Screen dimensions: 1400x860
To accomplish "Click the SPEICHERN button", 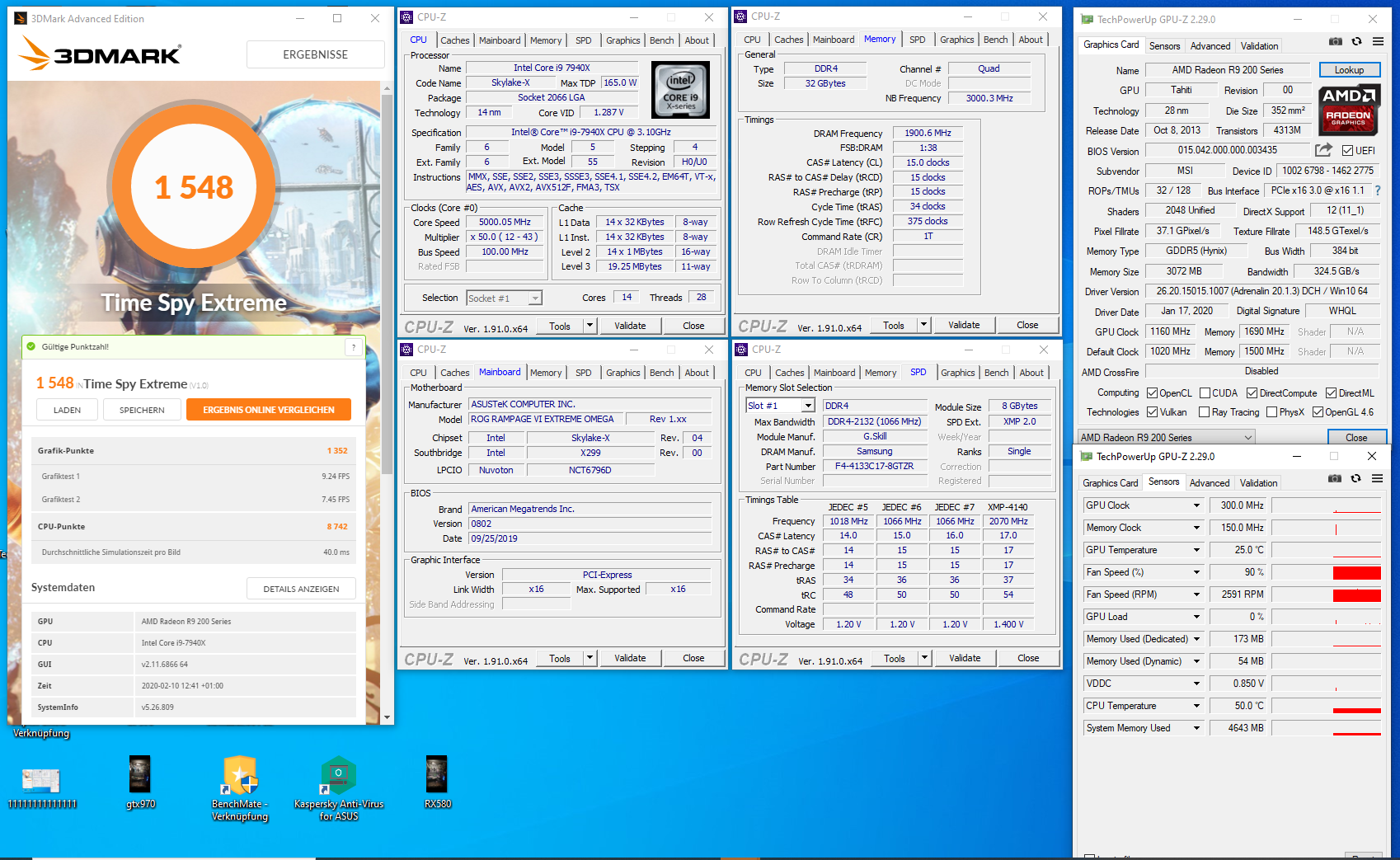I will [142, 410].
